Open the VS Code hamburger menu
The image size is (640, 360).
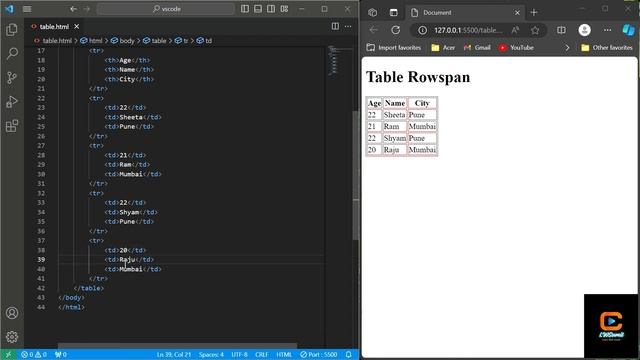point(27,9)
